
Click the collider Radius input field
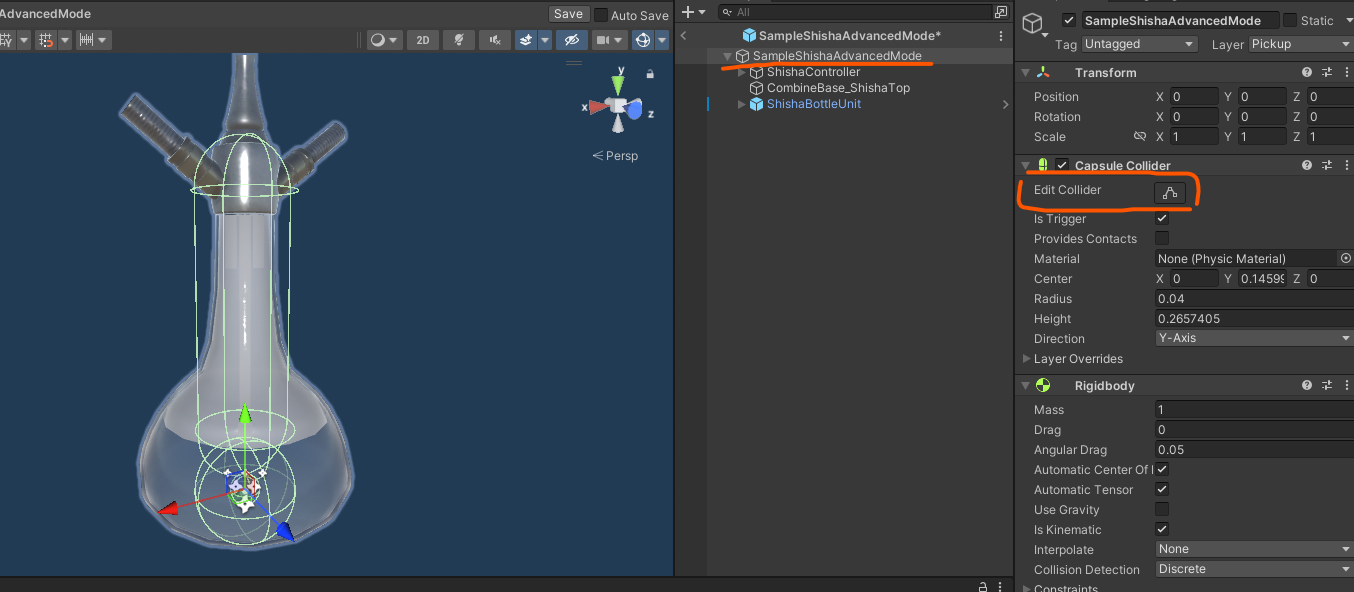click(1254, 298)
